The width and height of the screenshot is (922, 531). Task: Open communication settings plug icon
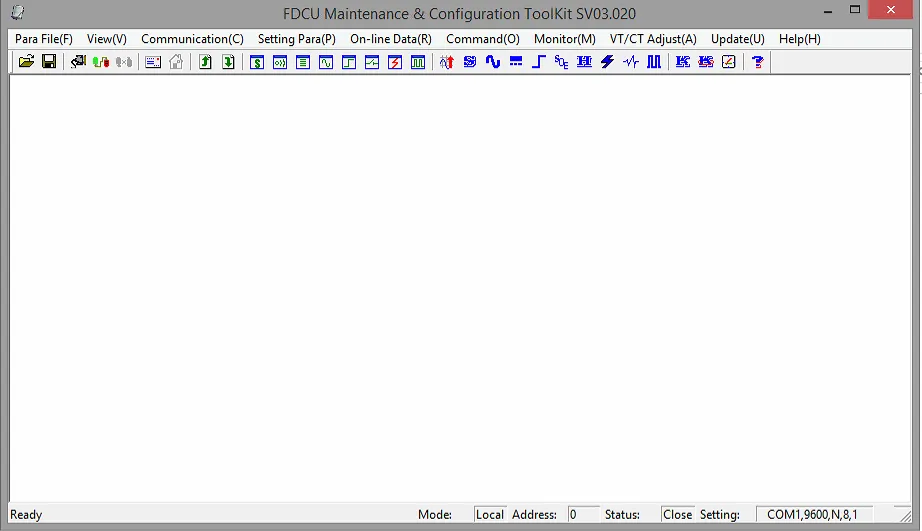click(78, 62)
